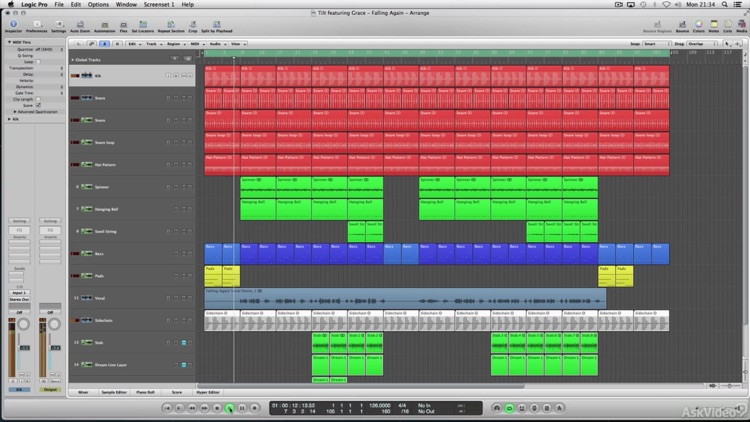Toggle the Loop checkbox in the Inspector
The width and height of the screenshot is (750, 422).
coord(38,62)
